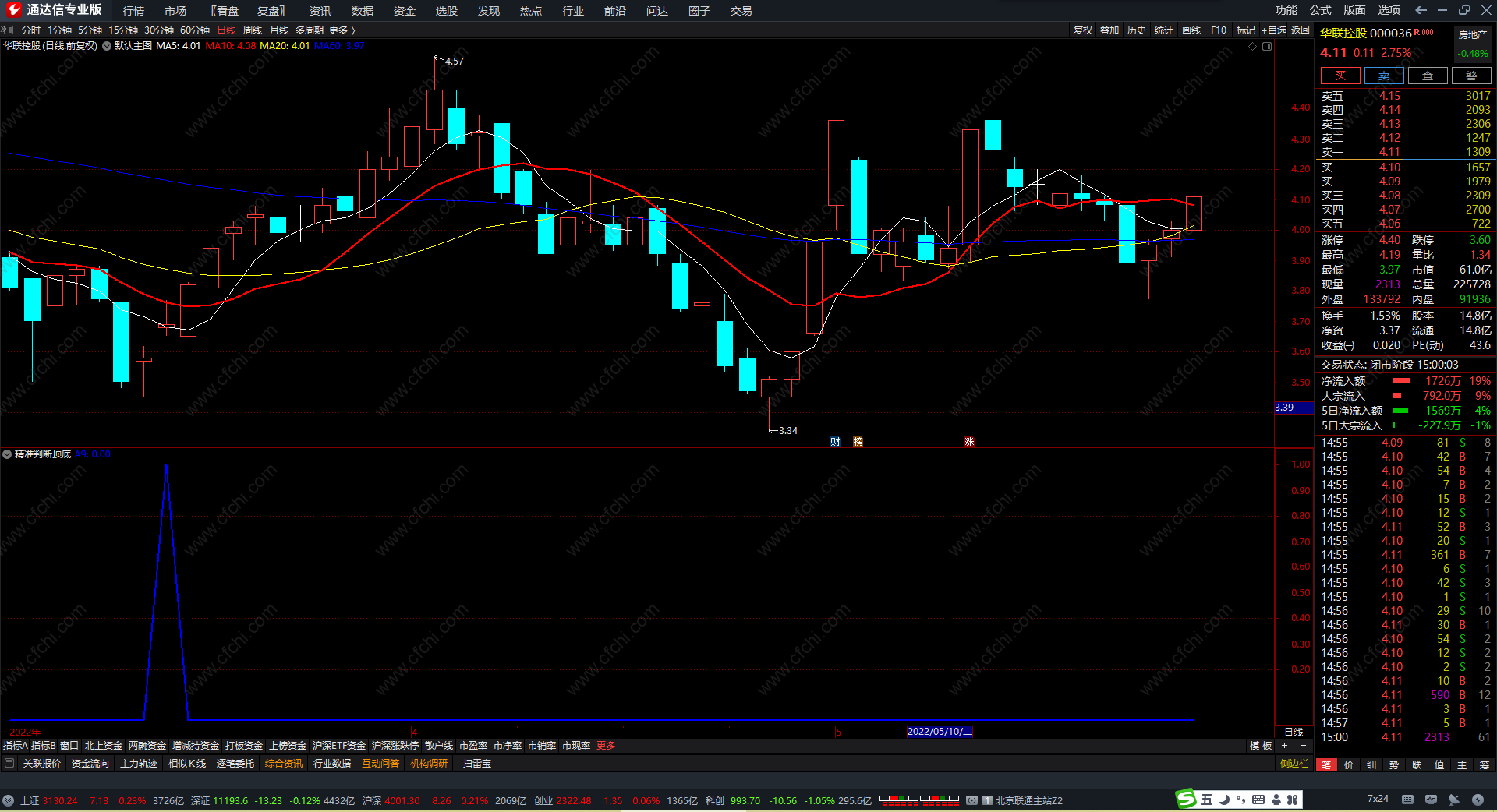Viewport: 1497px width, 812px height.
Task: Open the 模板 template selector
Action: [1261, 746]
